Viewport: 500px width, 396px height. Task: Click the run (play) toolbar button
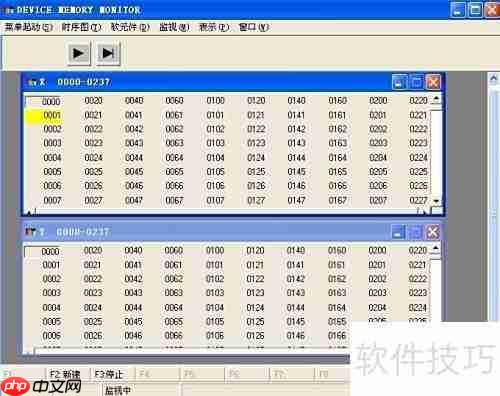click(x=79, y=53)
